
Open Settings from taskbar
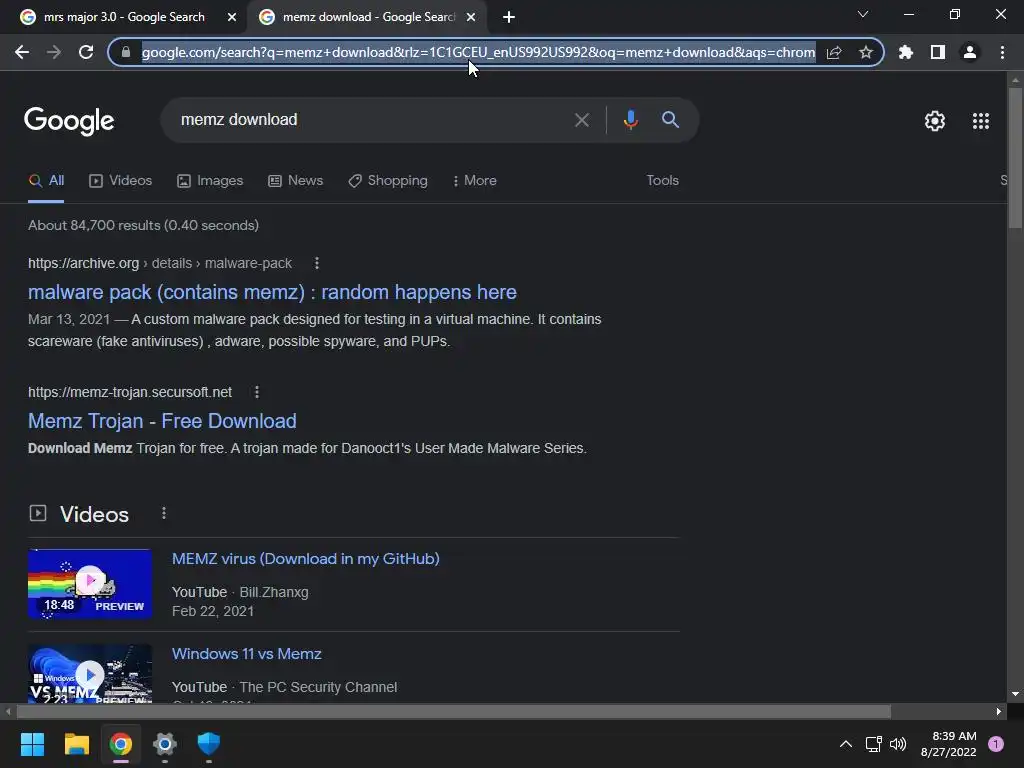click(x=165, y=744)
